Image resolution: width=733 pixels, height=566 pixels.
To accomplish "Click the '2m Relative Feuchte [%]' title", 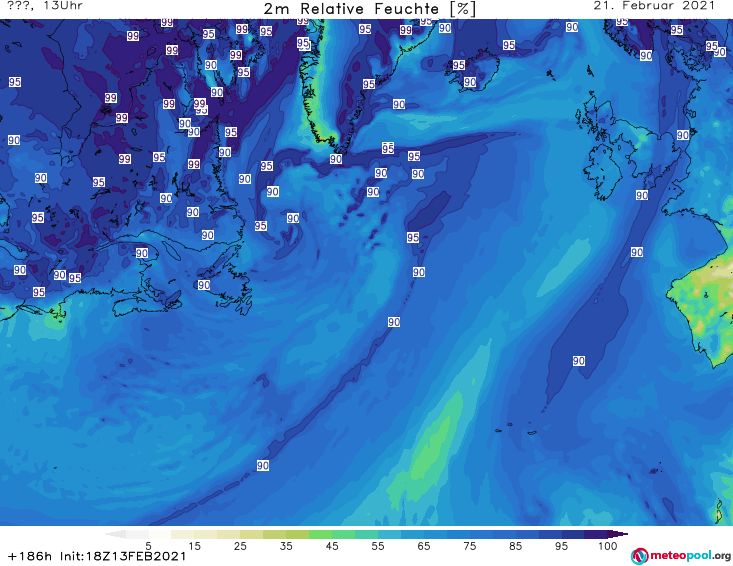I will point(370,9).
